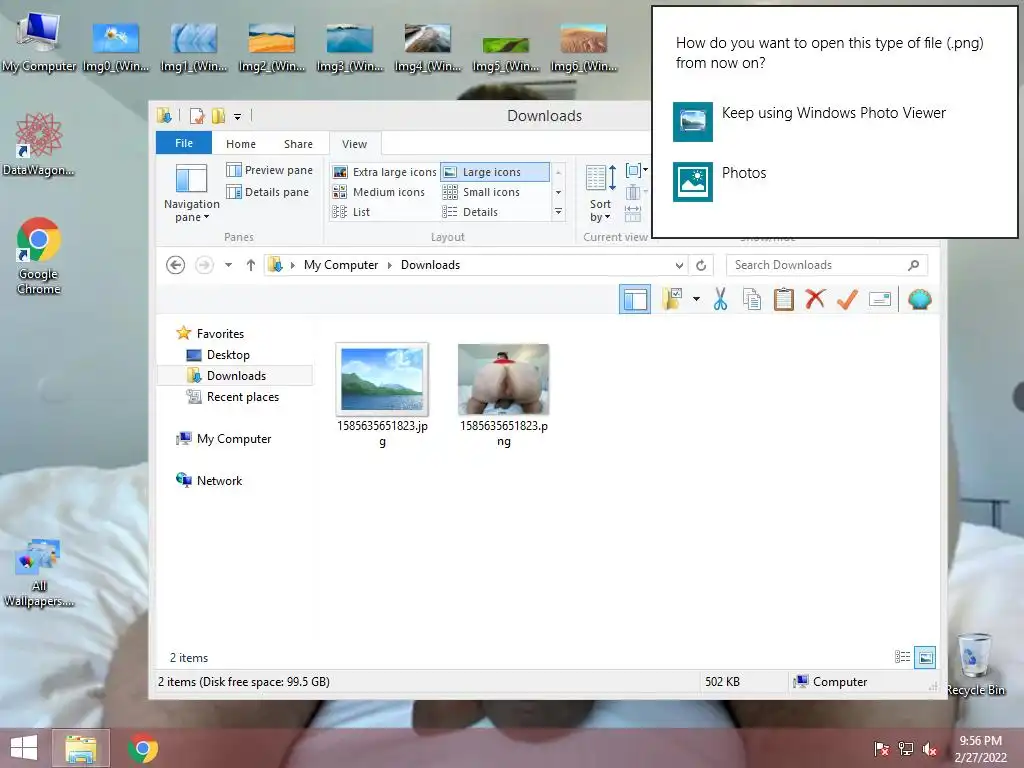Choose Keep using Windows Photo Viewer
This screenshot has width=1024, height=768.
click(810, 121)
